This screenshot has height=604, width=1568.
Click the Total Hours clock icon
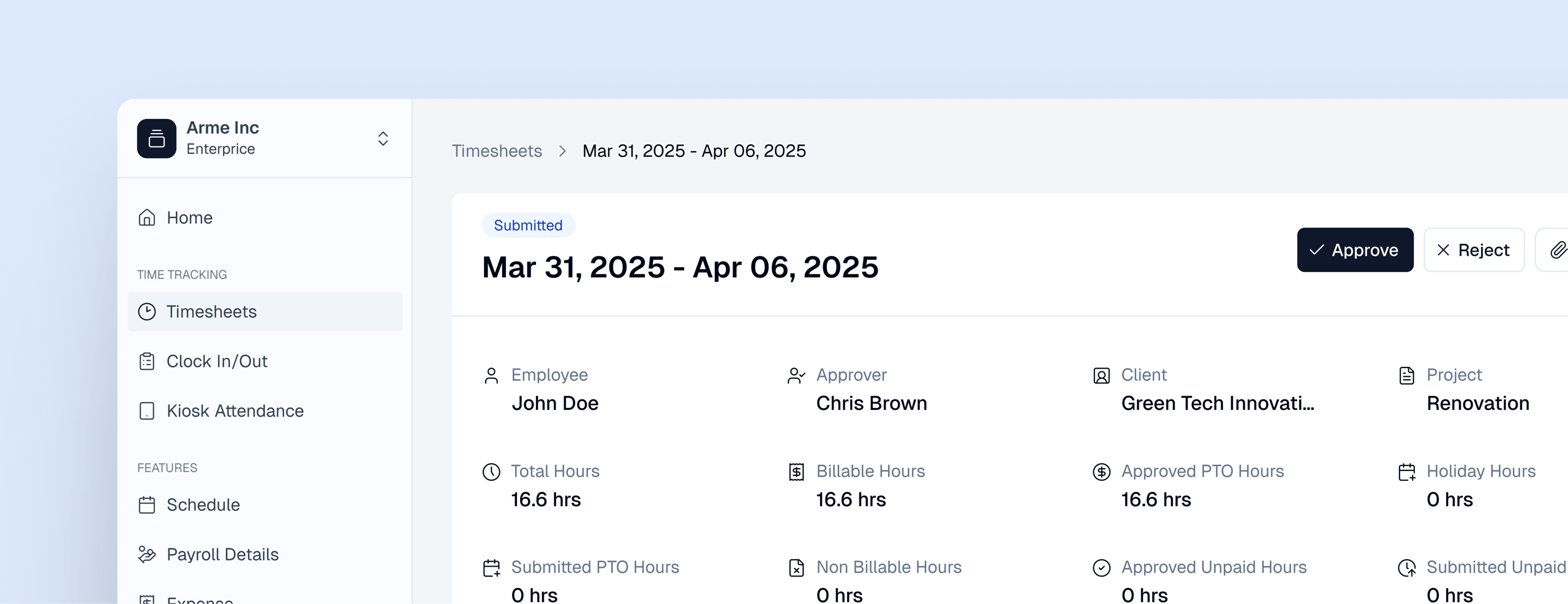tap(491, 472)
